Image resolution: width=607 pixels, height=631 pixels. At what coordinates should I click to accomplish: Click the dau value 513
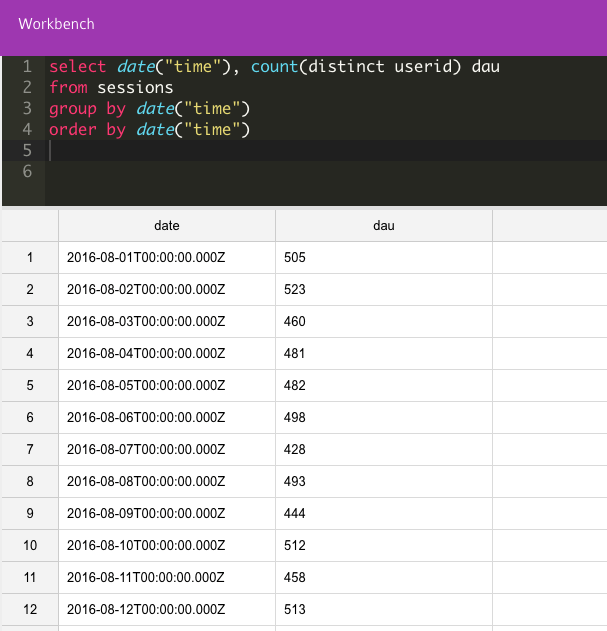click(x=295, y=610)
